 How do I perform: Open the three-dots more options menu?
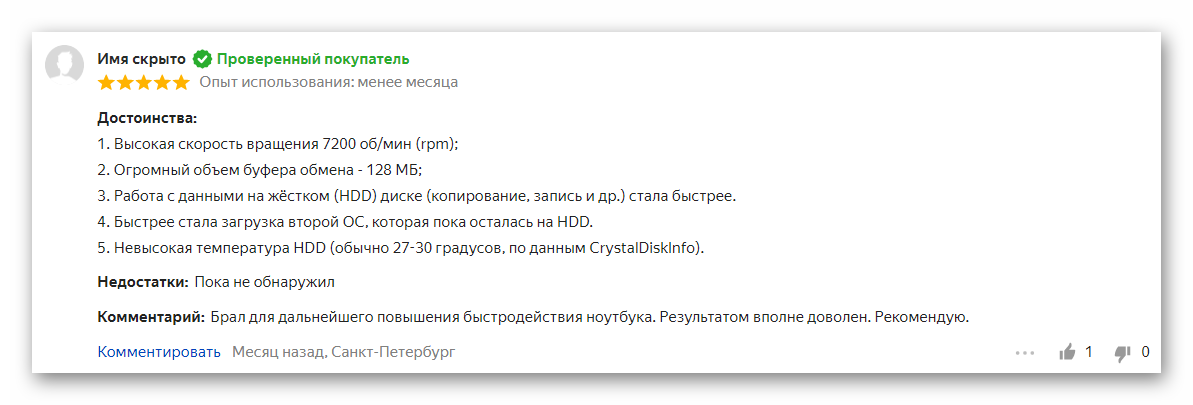pos(1024,353)
